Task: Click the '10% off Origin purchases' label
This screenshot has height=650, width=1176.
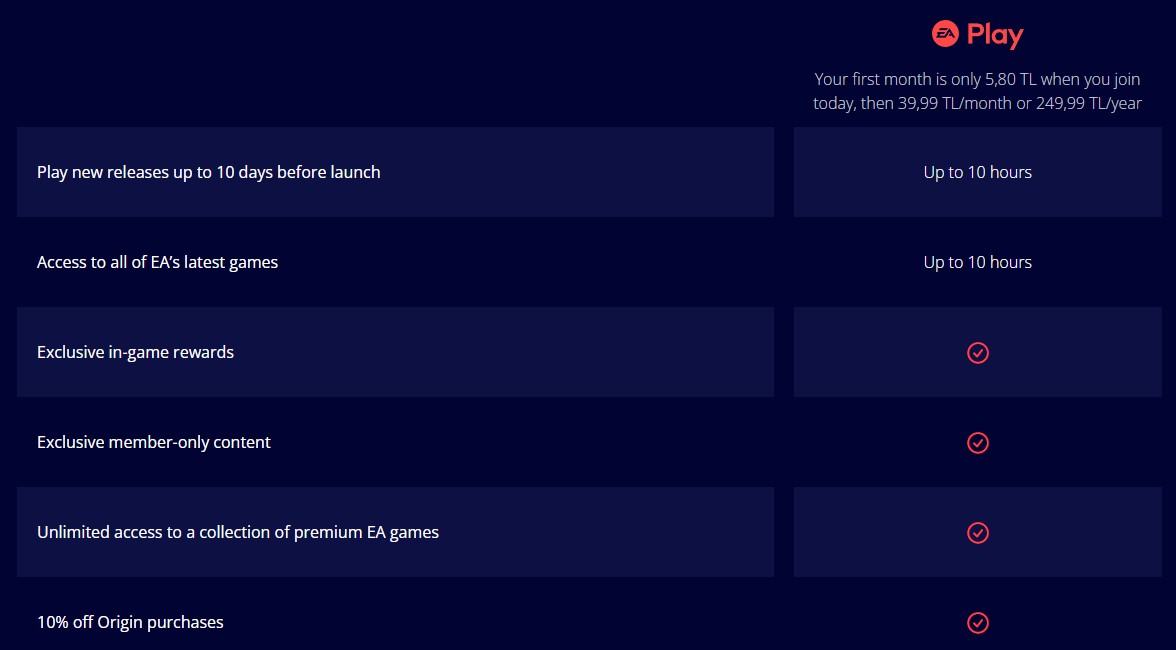Action: coord(130,622)
